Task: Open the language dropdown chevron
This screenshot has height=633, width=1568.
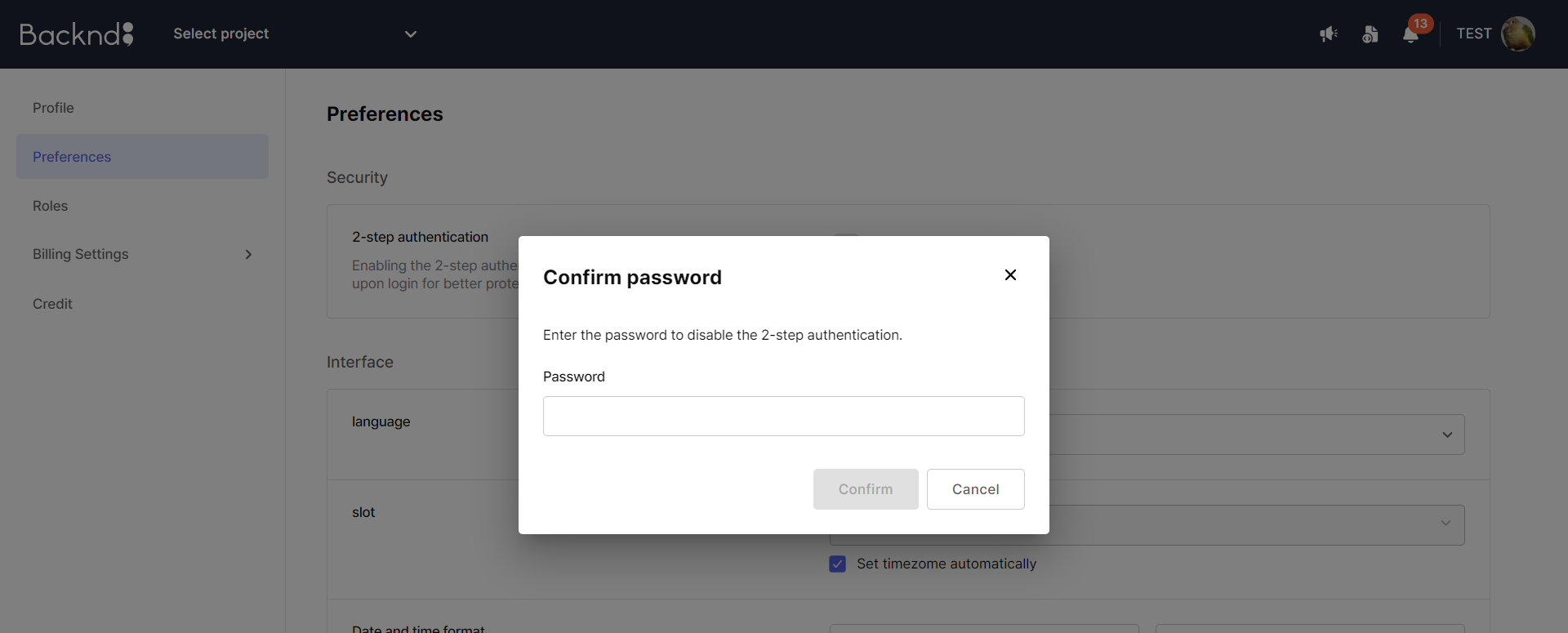Action: (x=1447, y=435)
